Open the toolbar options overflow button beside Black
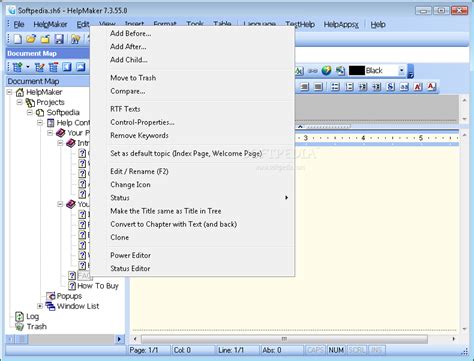 coord(411,71)
